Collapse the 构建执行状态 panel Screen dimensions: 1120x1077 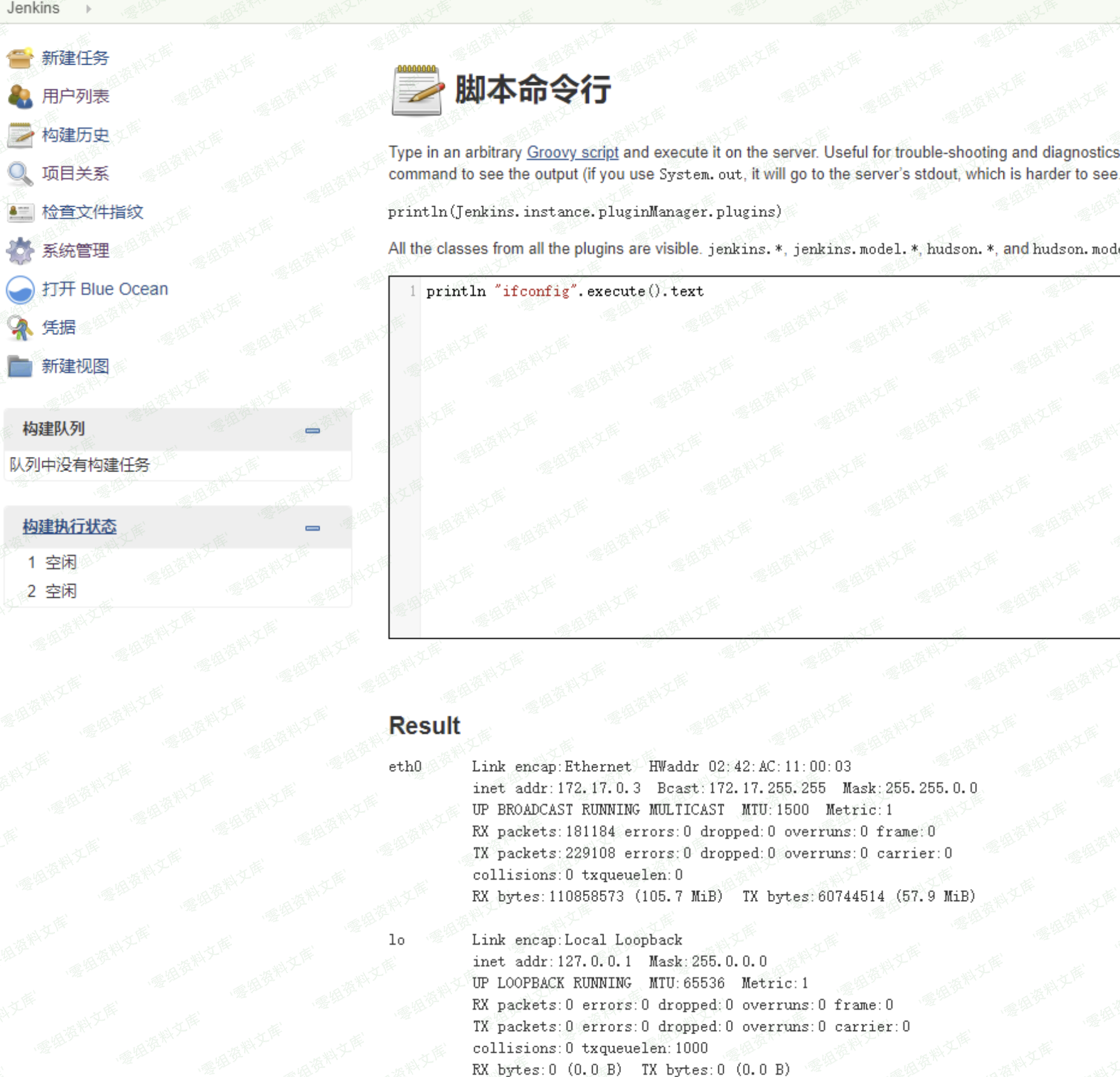312,528
